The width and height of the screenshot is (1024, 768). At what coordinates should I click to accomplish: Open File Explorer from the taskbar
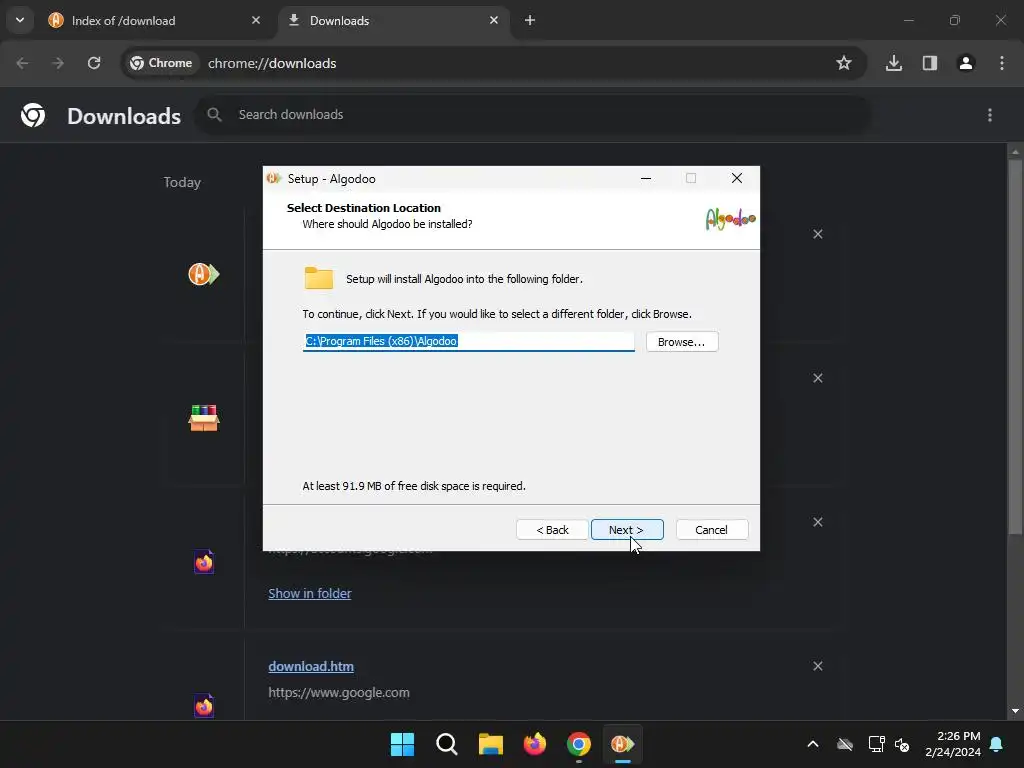pyautogui.click(x=490, y=744)
